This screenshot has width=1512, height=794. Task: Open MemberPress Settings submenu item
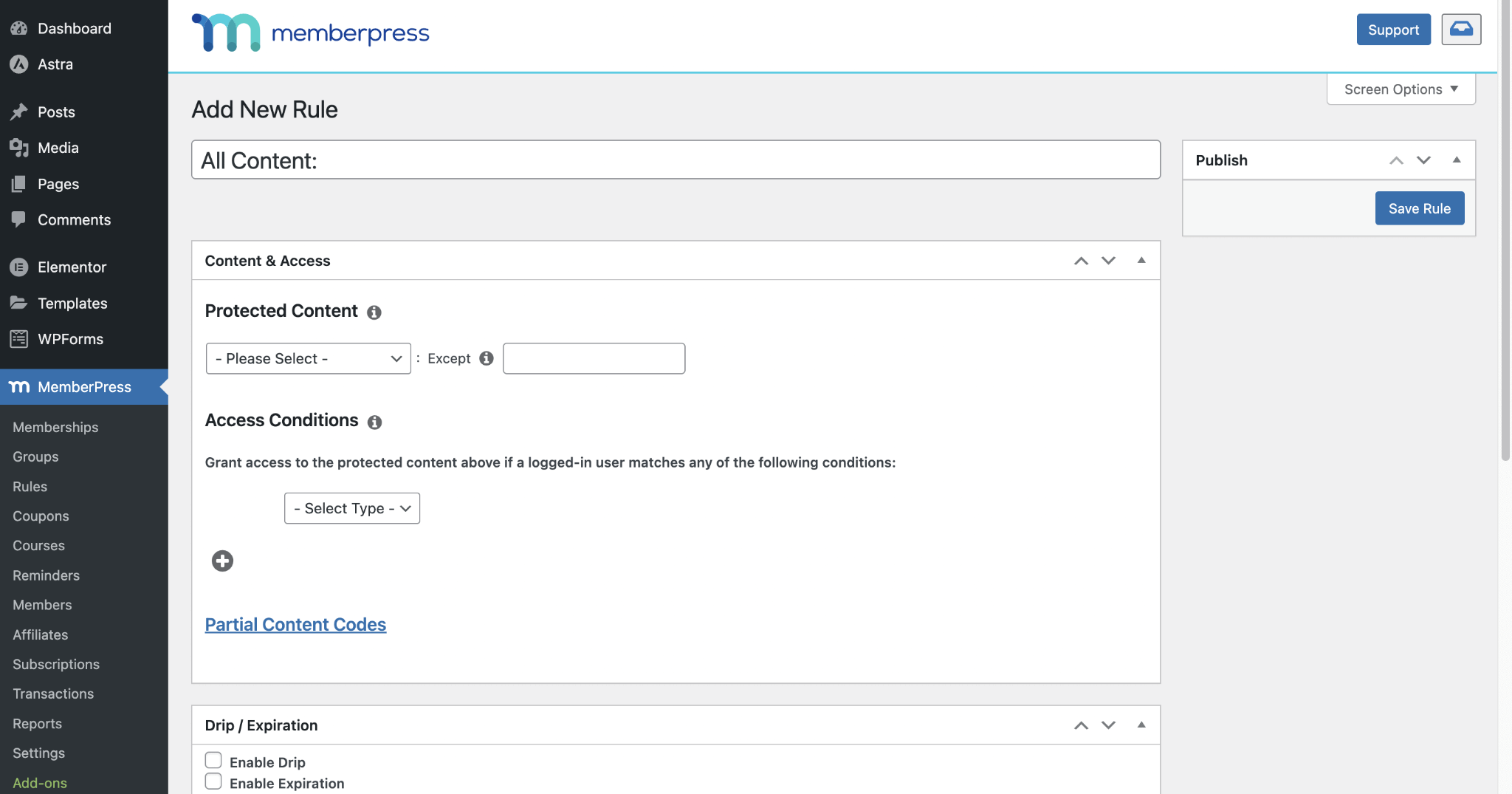click(x=38, y=753)
